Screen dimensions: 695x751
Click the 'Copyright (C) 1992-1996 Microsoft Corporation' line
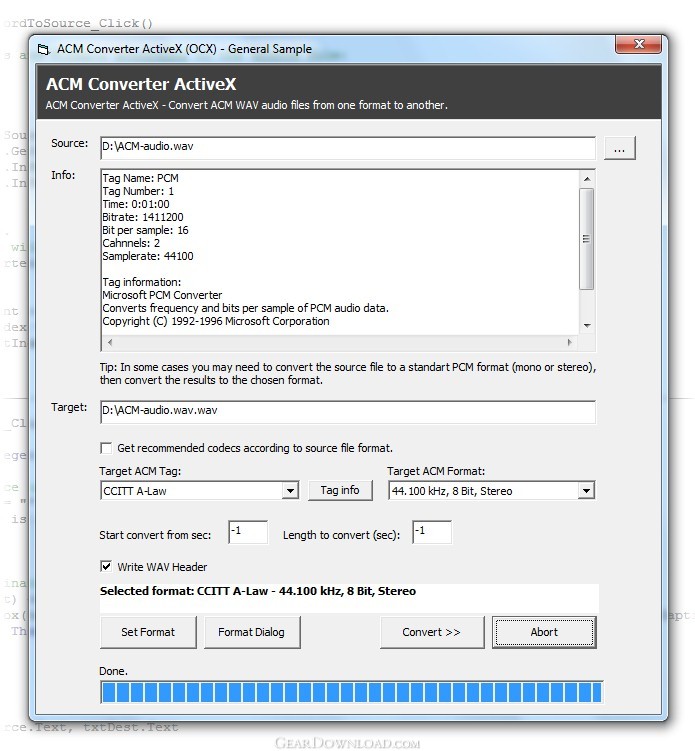pos(216,321)
